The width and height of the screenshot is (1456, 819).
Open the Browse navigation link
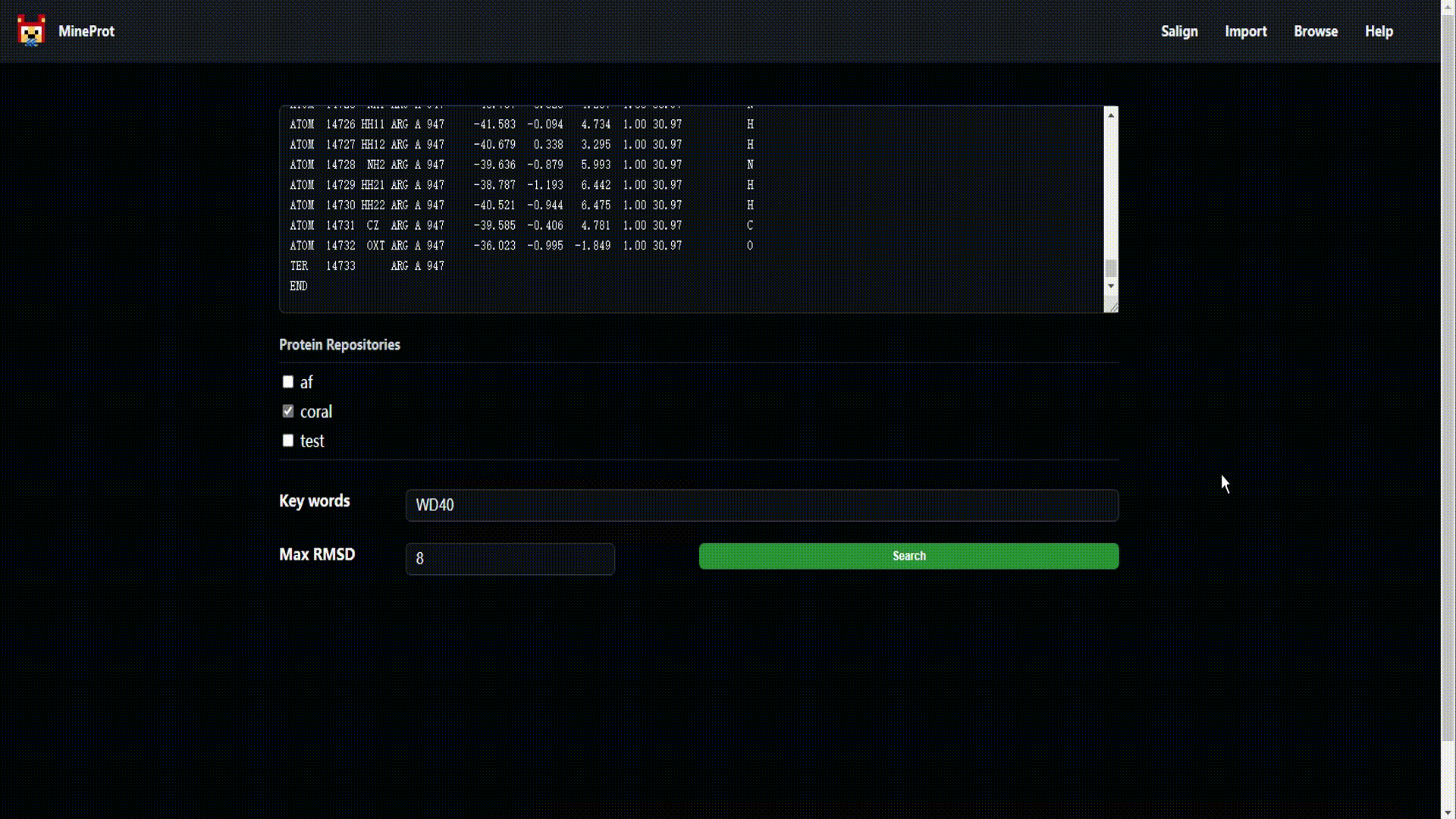[1316, 31]
